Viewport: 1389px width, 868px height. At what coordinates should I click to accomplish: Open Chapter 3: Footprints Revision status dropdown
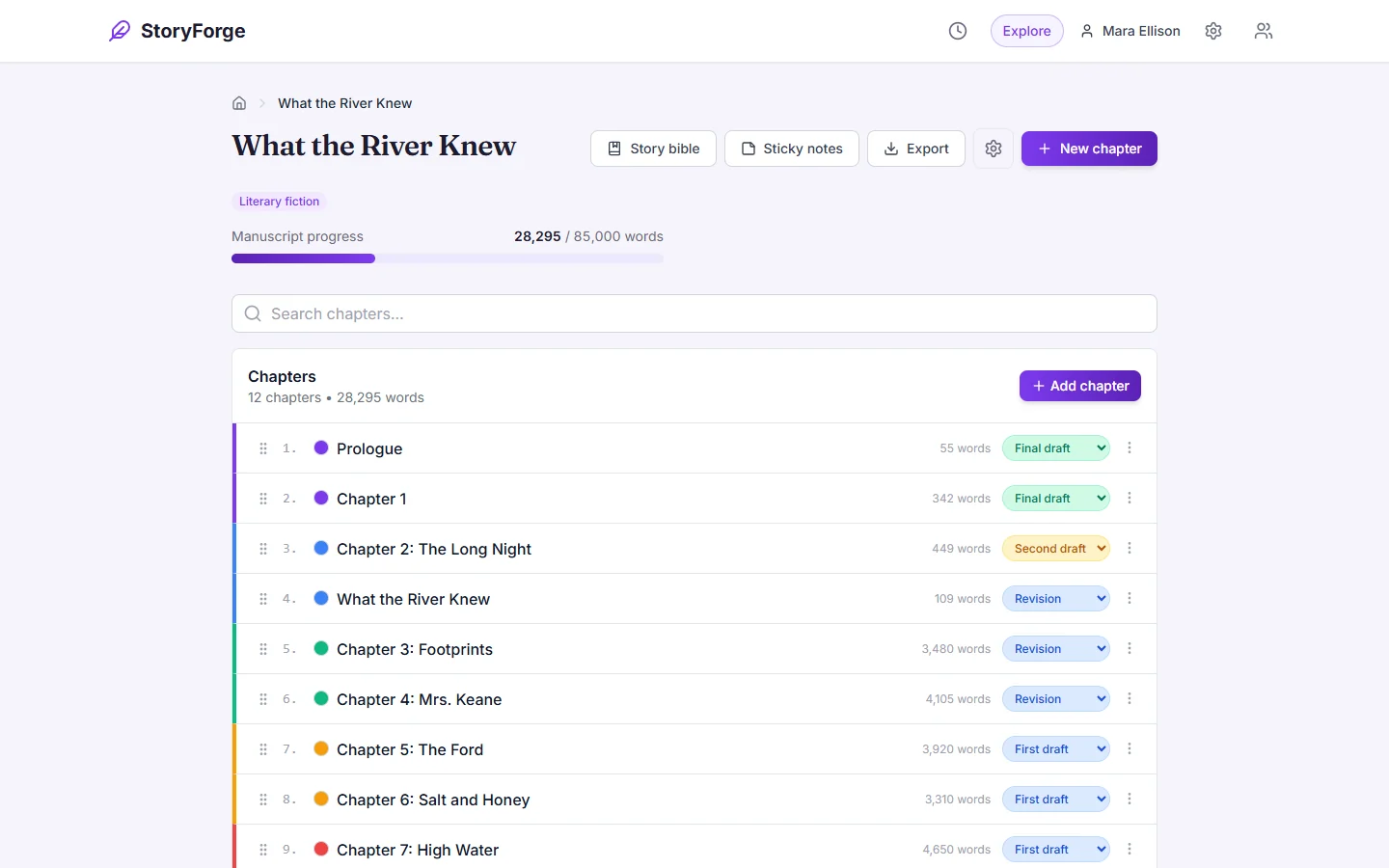point(1056,649)
